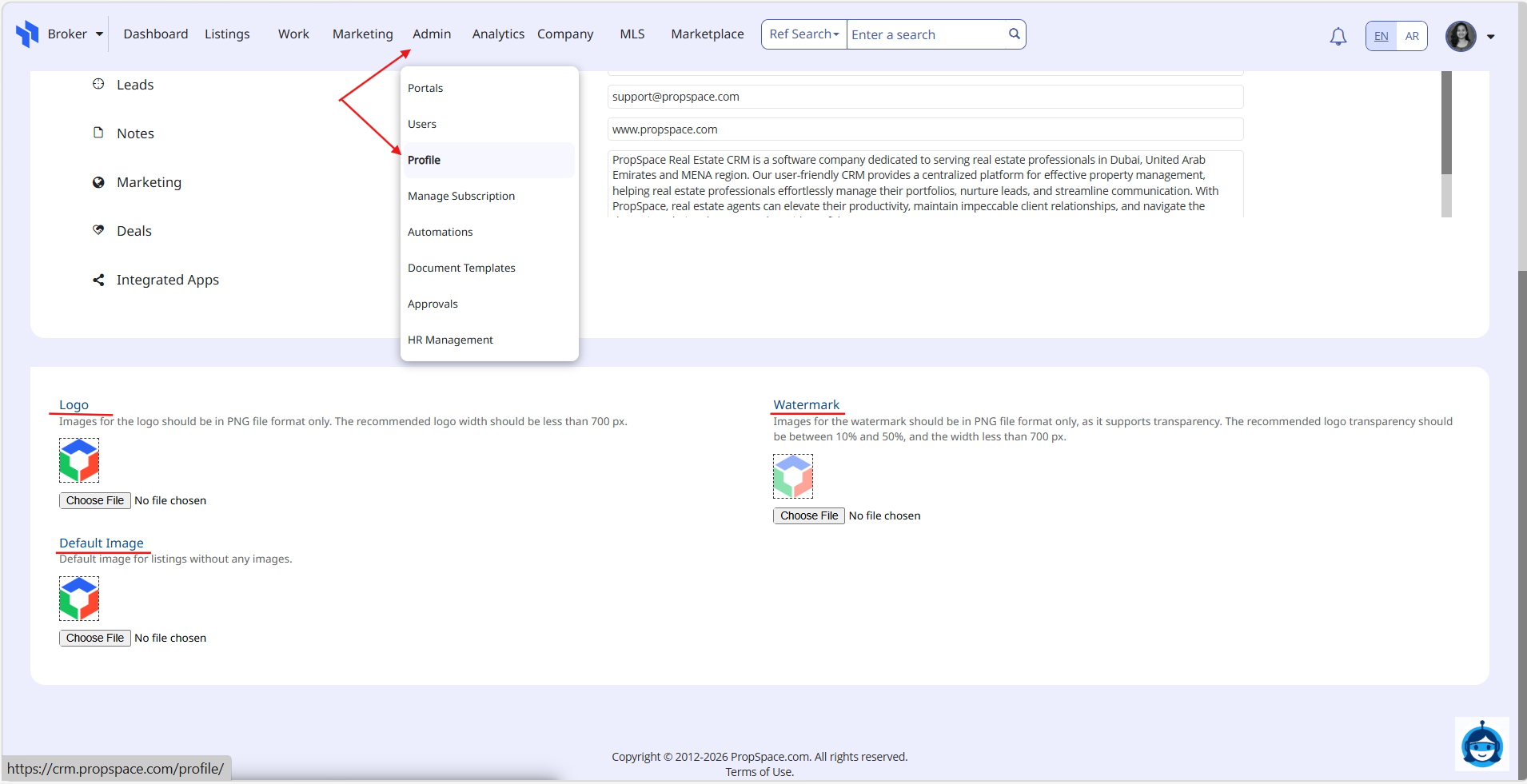Click the Leads sidebar icon
Screen dimensions: 1527x784
98,84
